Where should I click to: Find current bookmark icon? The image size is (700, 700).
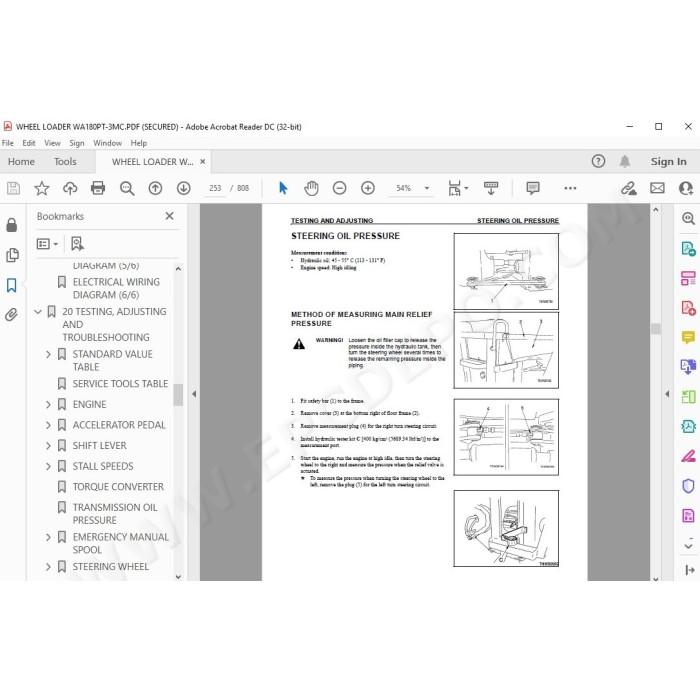click(77, 244)
